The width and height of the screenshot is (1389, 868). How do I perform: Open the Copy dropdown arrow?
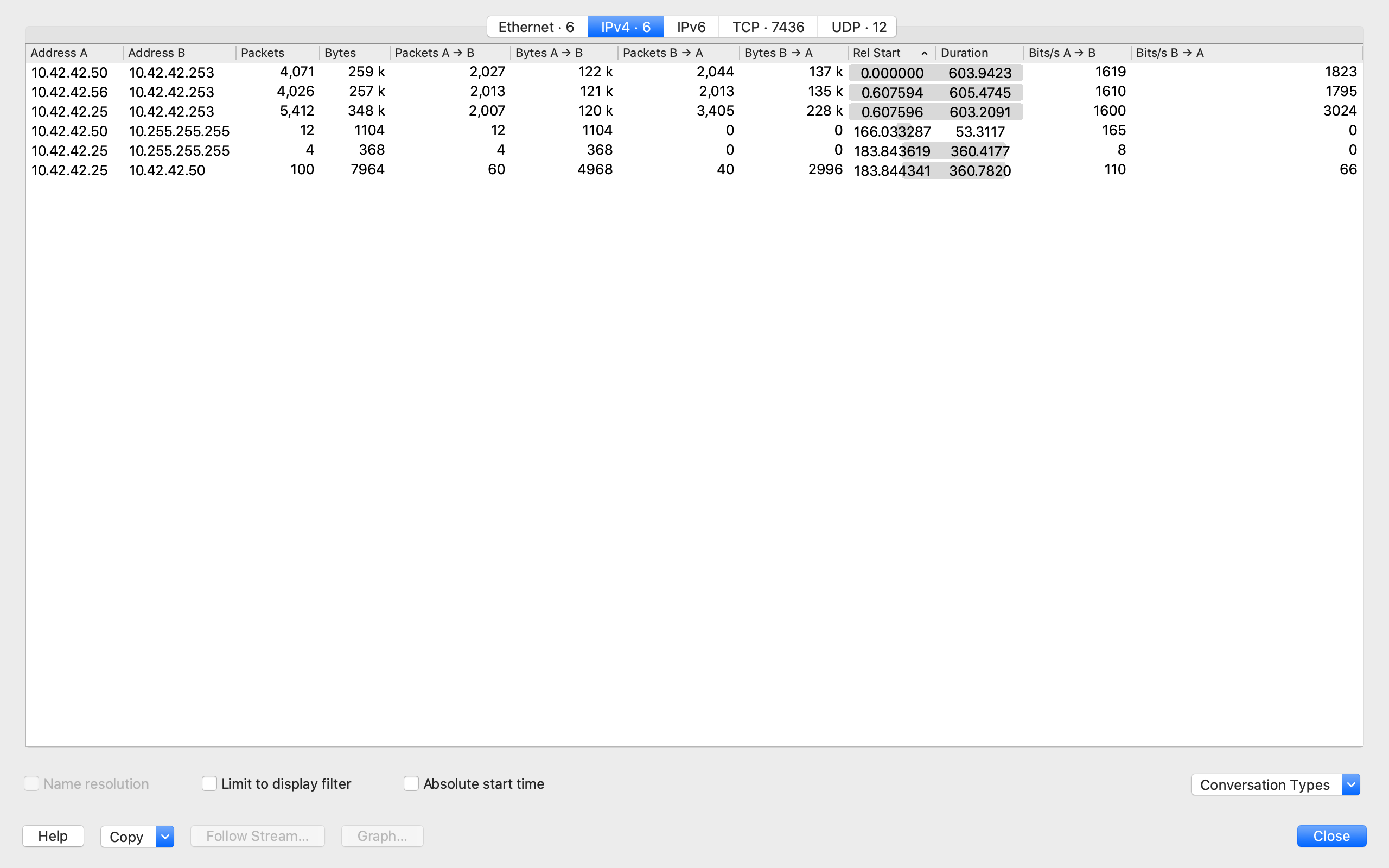(165, 837)
